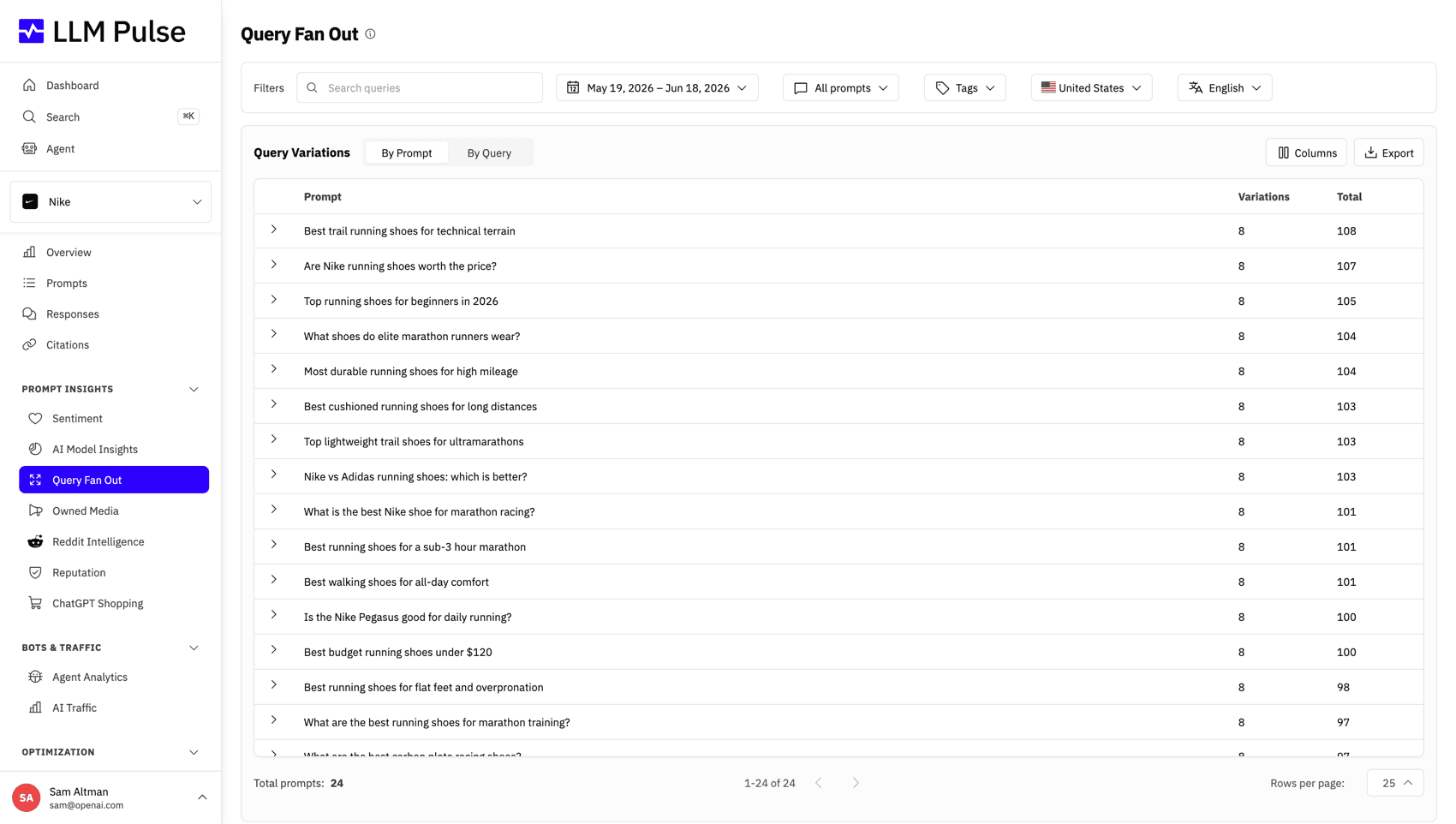1456x824 pixels.
Task: Click the total value 108
Action: click(x=1346, y=231)
